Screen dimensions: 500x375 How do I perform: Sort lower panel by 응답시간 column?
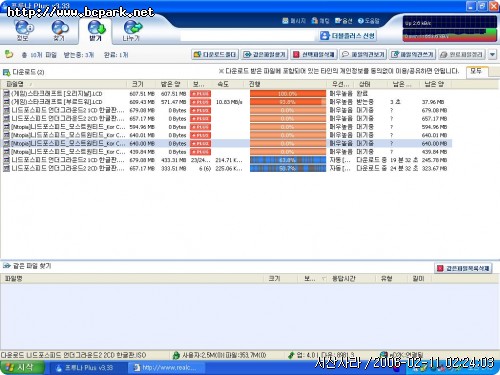coord(351,279)
